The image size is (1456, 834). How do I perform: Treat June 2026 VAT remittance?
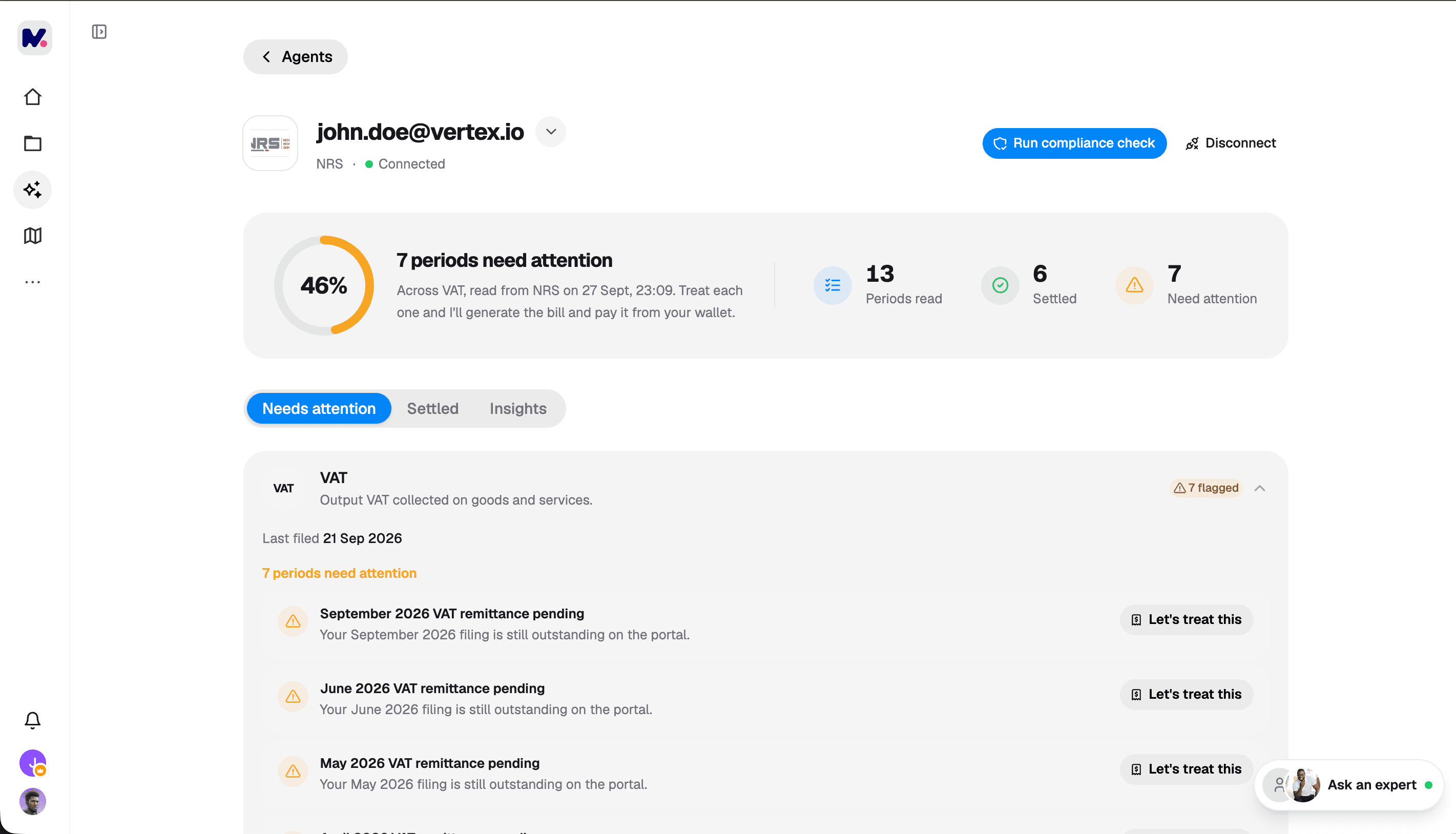click(1186, 694)
